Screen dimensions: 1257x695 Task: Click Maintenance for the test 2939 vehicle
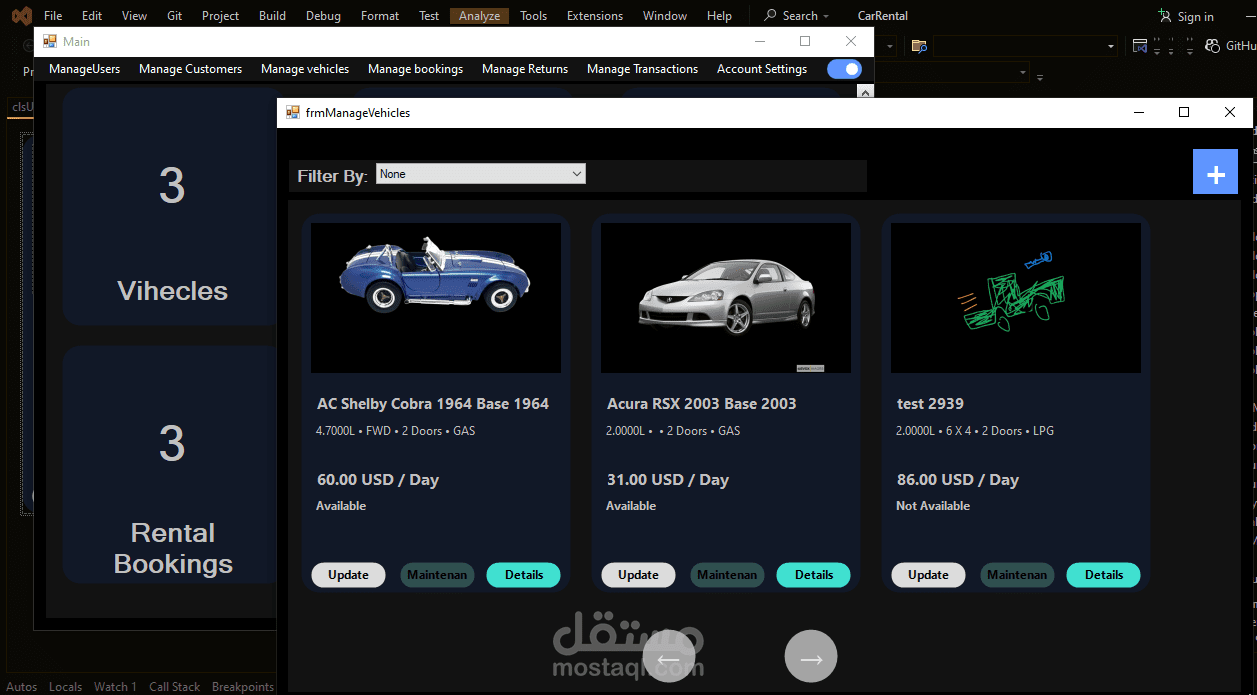(x=1017, y=574)
